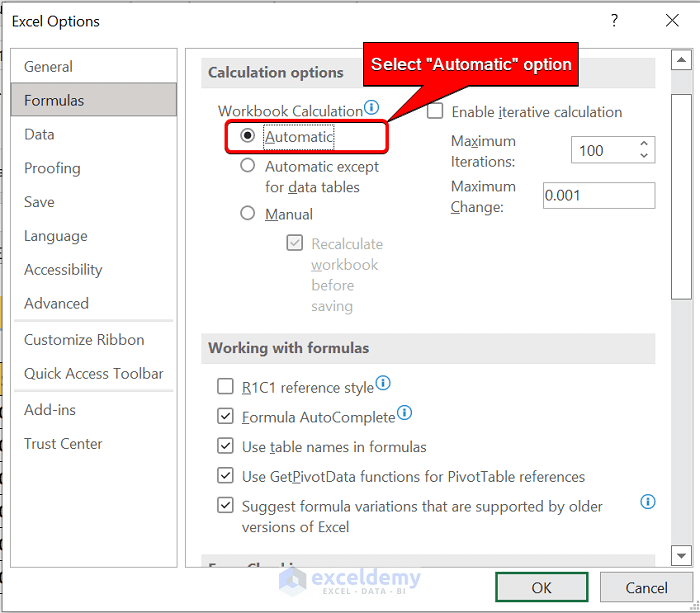Click the info icon next to R1C1 reference style

coord(383,383)
